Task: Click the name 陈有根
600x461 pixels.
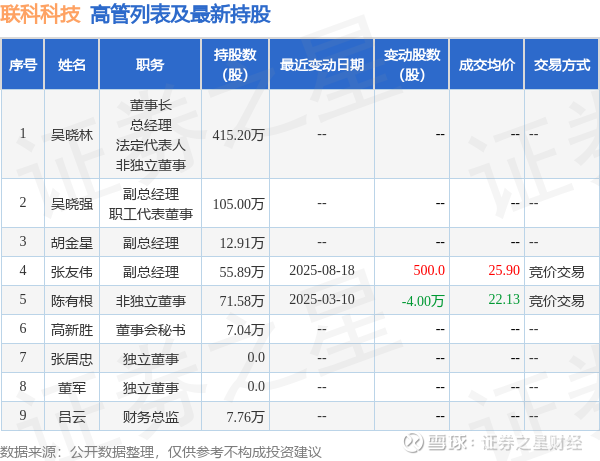Action: coord(72,301)
